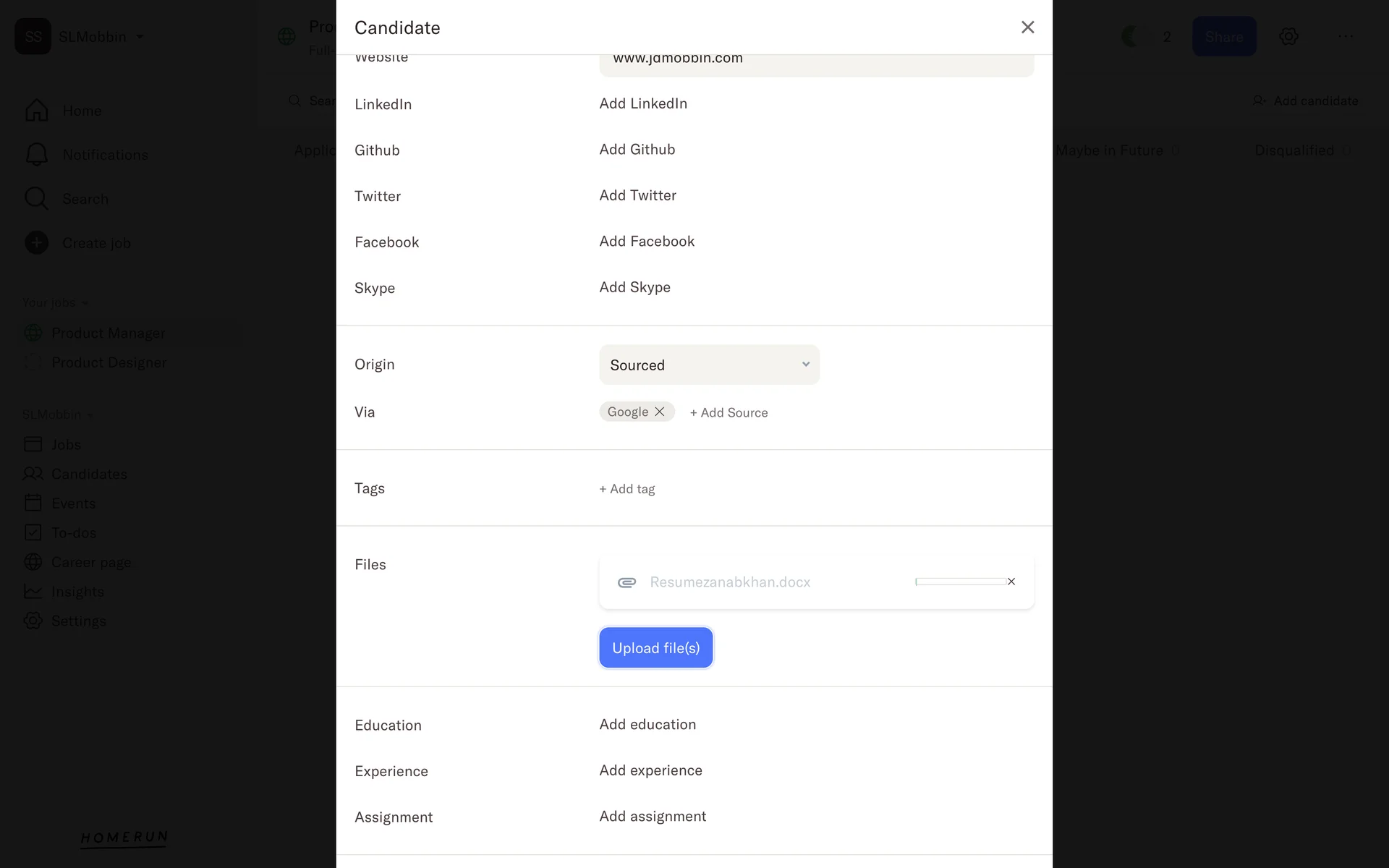Click the upload progress bar for the resume
This screenshot has width=1389, height=868.
pos(960,582)
